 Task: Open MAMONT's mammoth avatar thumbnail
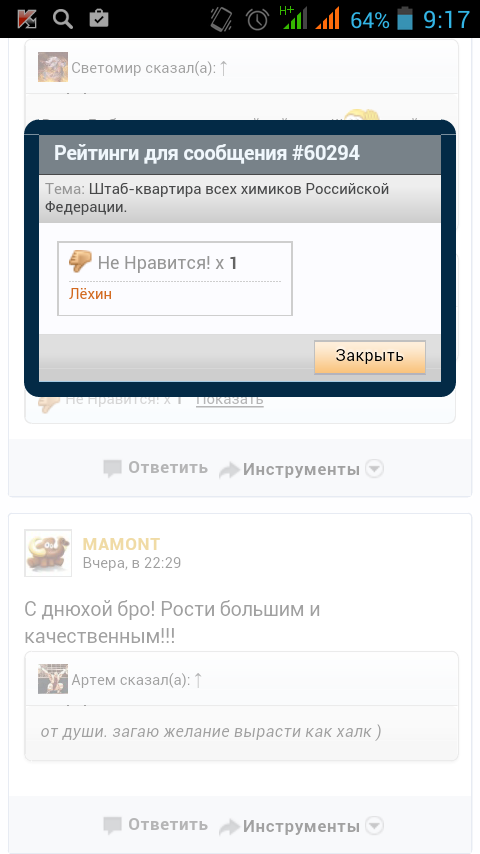pyautogui.click(x=48, y=553)
